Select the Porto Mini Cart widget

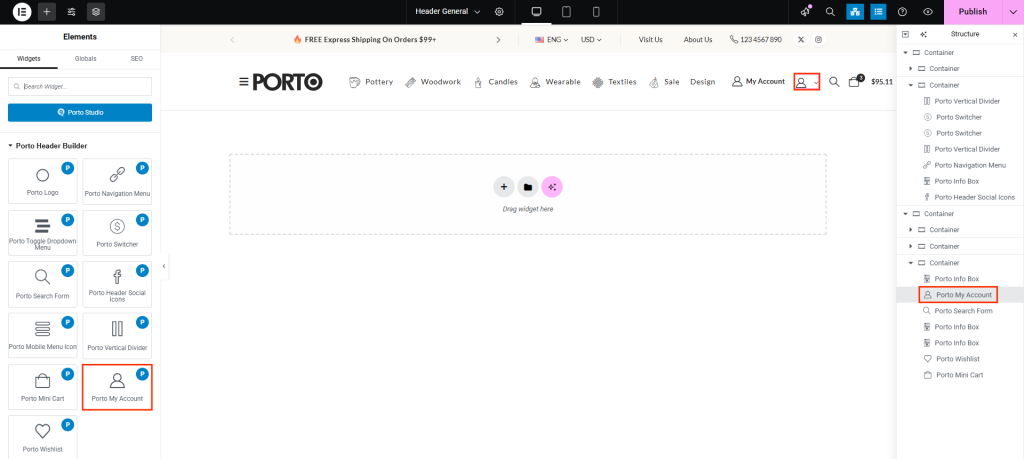[42, 387]
